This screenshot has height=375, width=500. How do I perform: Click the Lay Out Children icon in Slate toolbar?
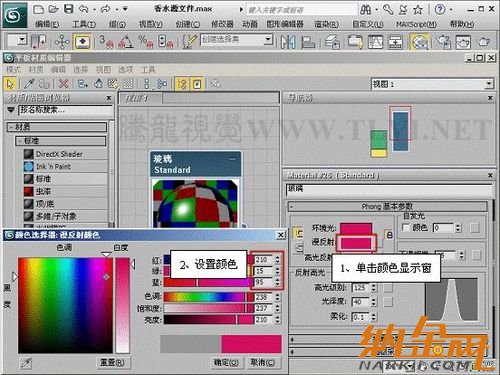click(161, 84)
